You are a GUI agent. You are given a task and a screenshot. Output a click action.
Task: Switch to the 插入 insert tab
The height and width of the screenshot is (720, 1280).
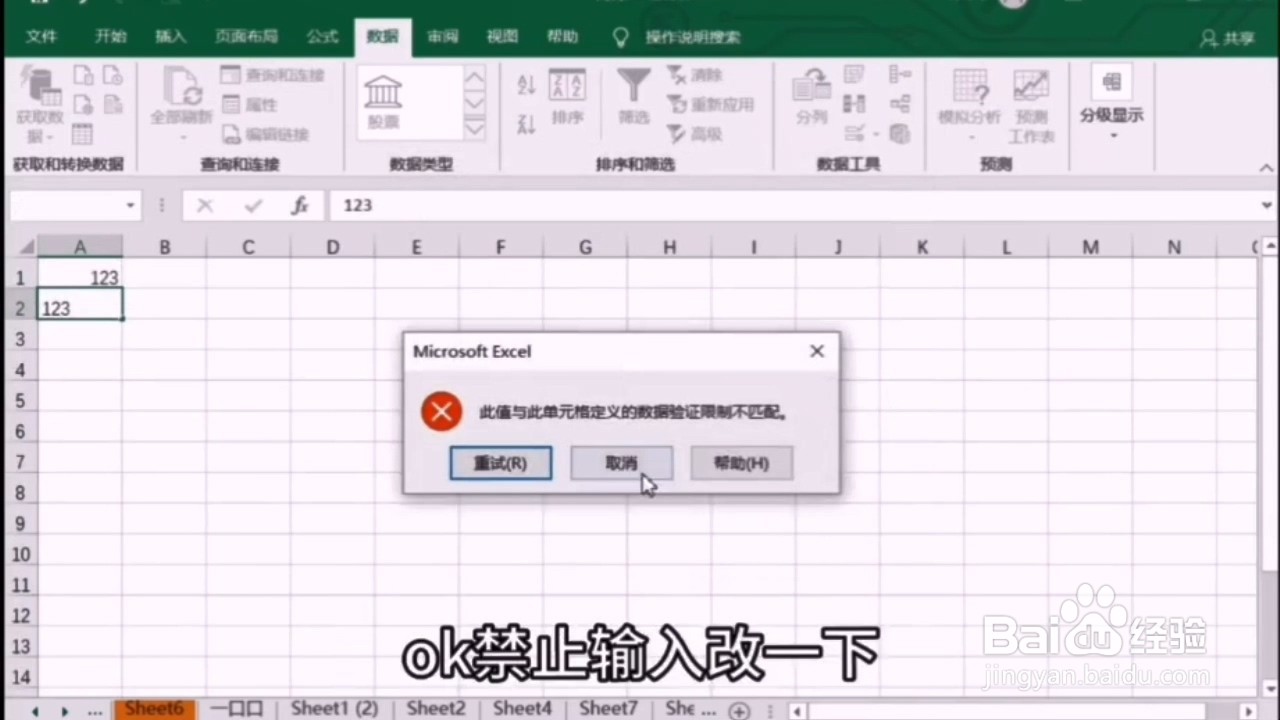pyautogui.click(x=171, y=37)
